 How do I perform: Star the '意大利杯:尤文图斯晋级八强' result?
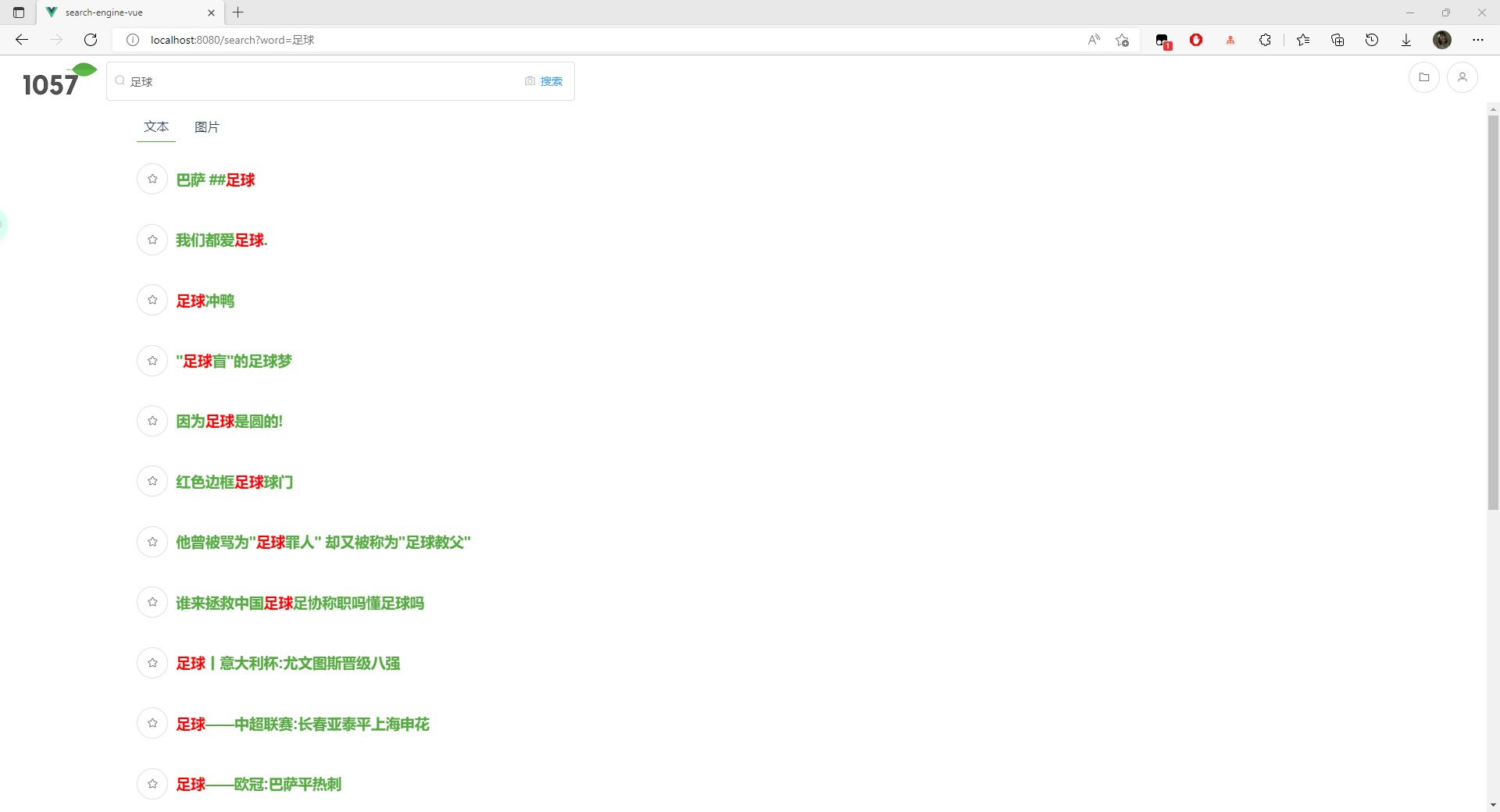click(152, 663)
